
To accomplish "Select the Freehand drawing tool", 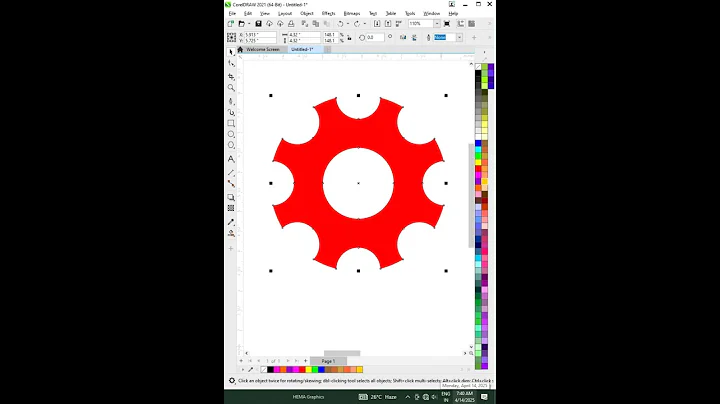I will (x=231, y=101).
